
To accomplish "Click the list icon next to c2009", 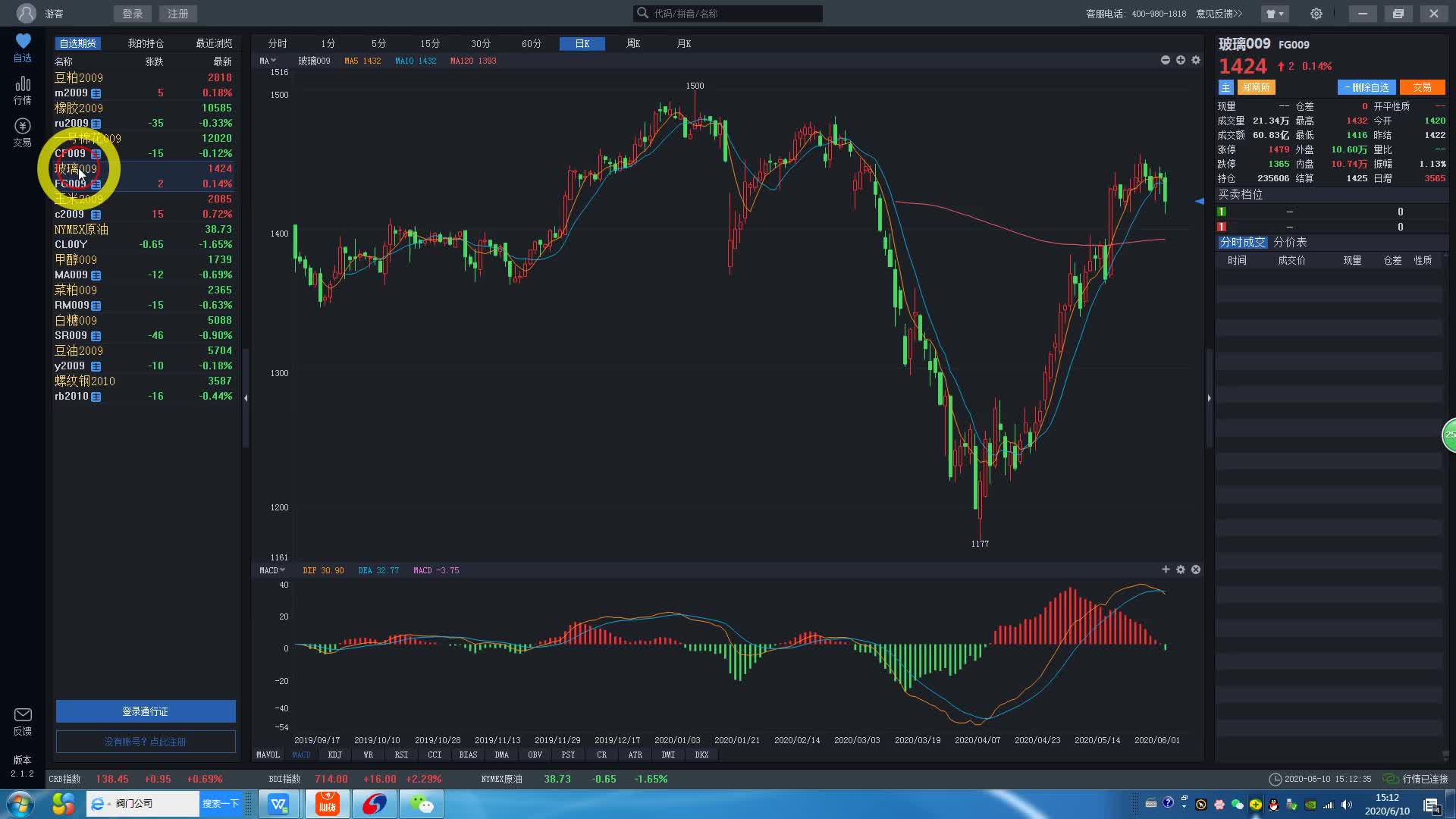I will [96, 215].
